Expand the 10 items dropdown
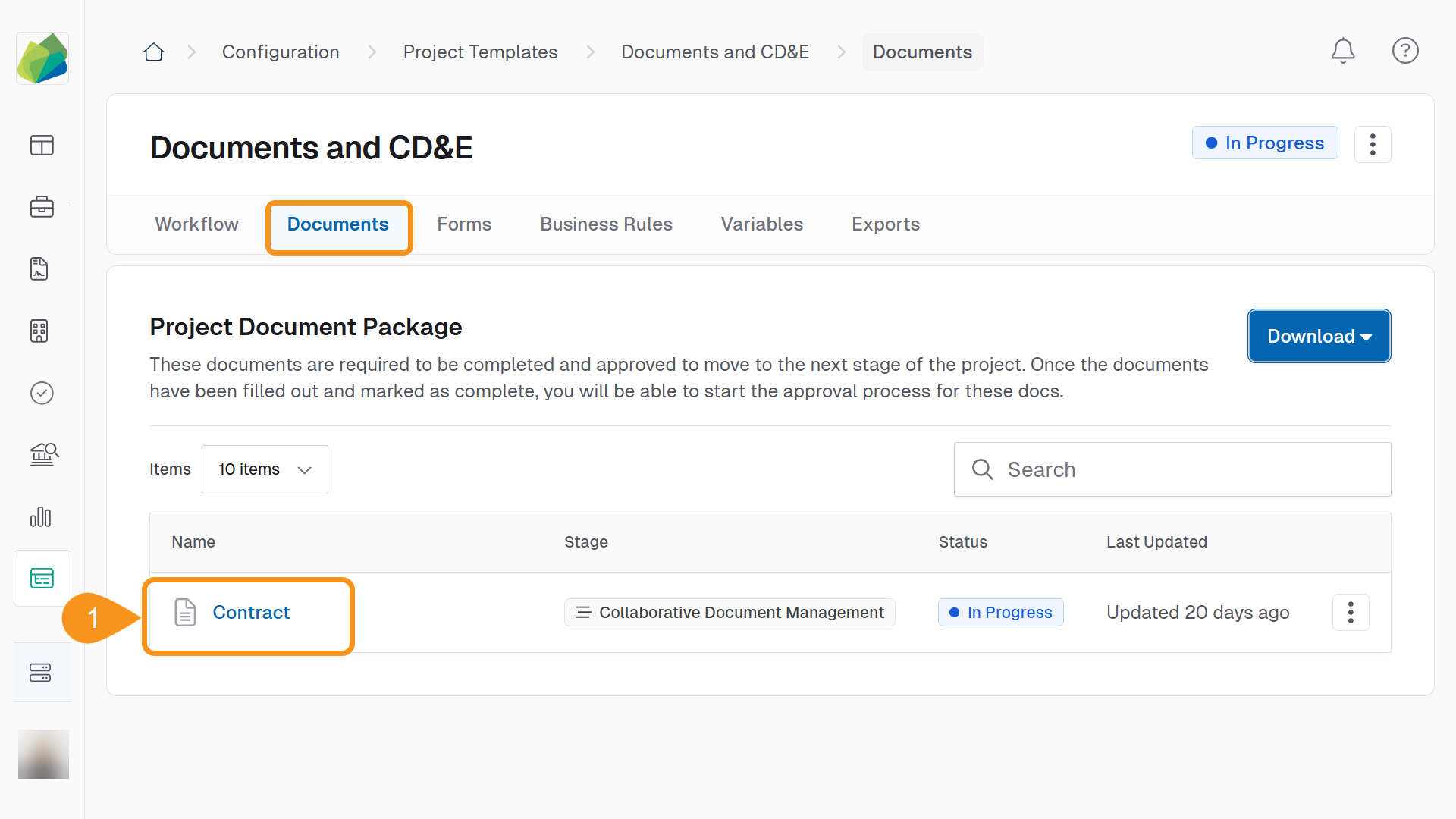Viewport: 1456px width, 819px height. point(265,469)
